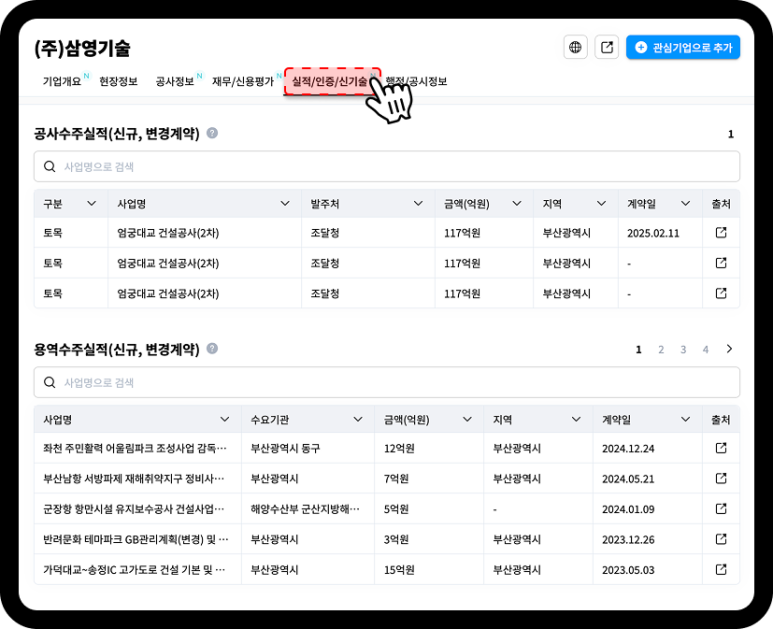773x629 pixels.
Task: Go to next pages of 용역수주실적
Action: (729, 349)
